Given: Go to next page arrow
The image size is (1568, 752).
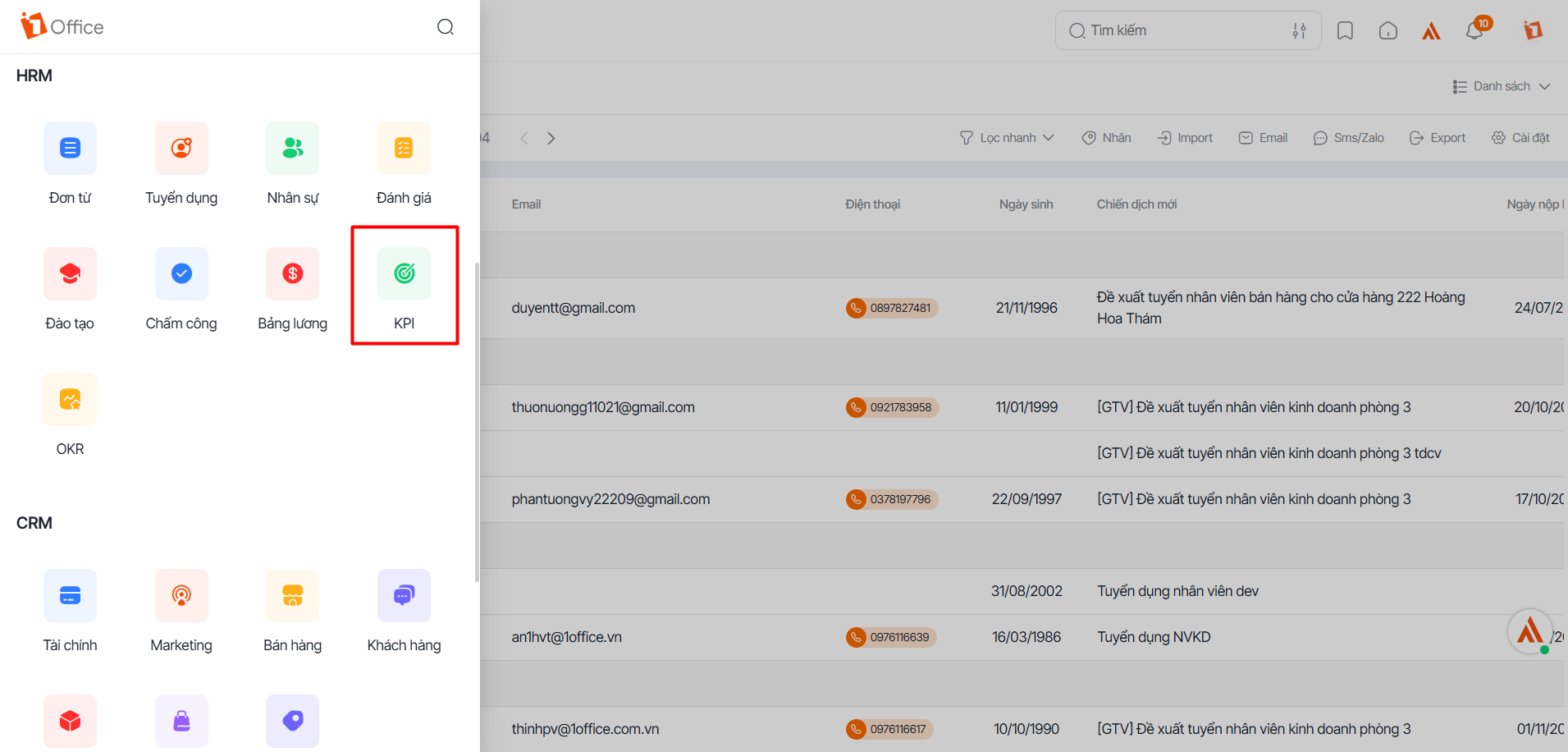Looking at the screenshot, I should 551,138.
